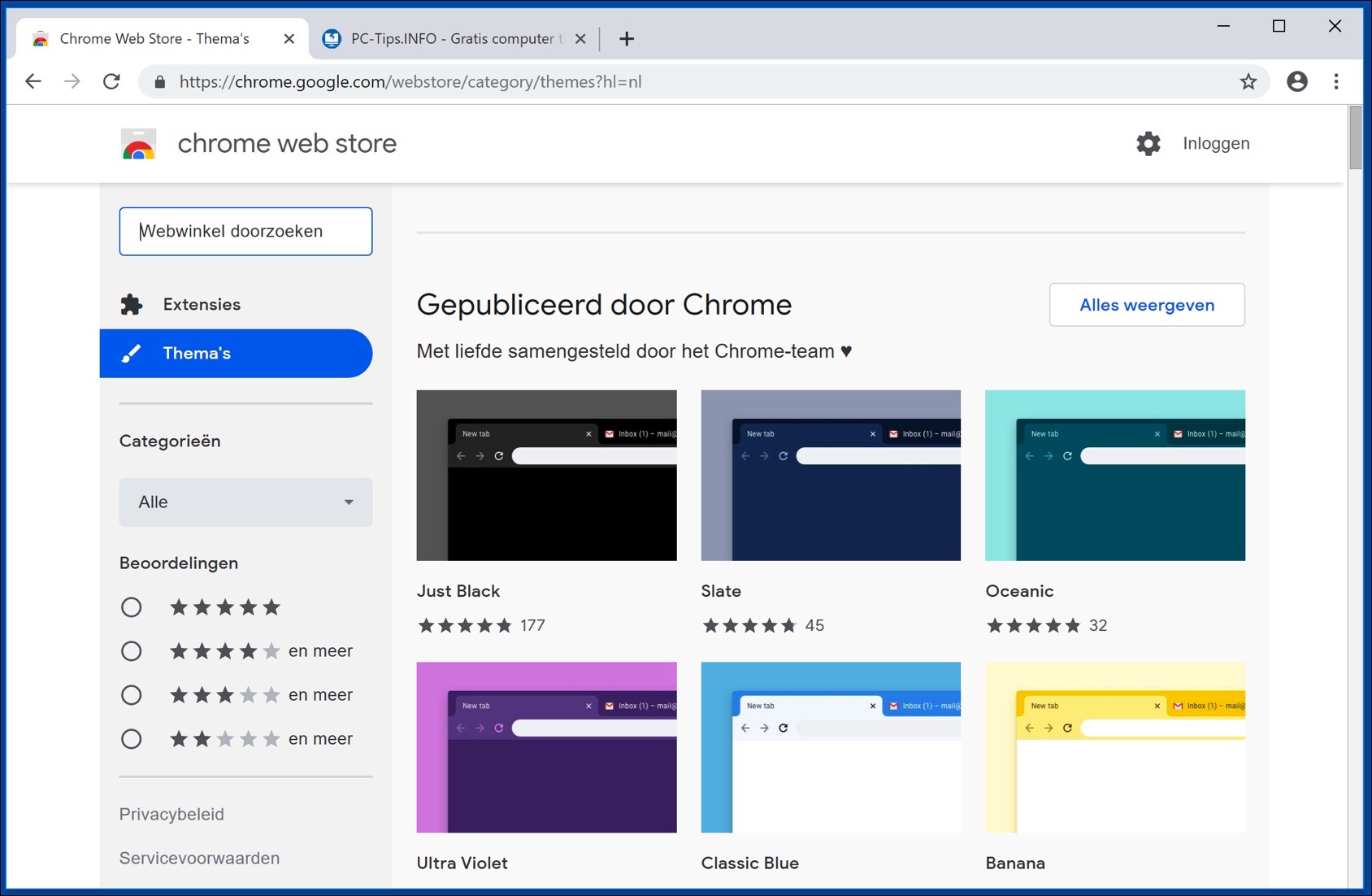Filter by five-star rating radio button
Viewport: 1372px width, 896px height.
click(131, 607)
